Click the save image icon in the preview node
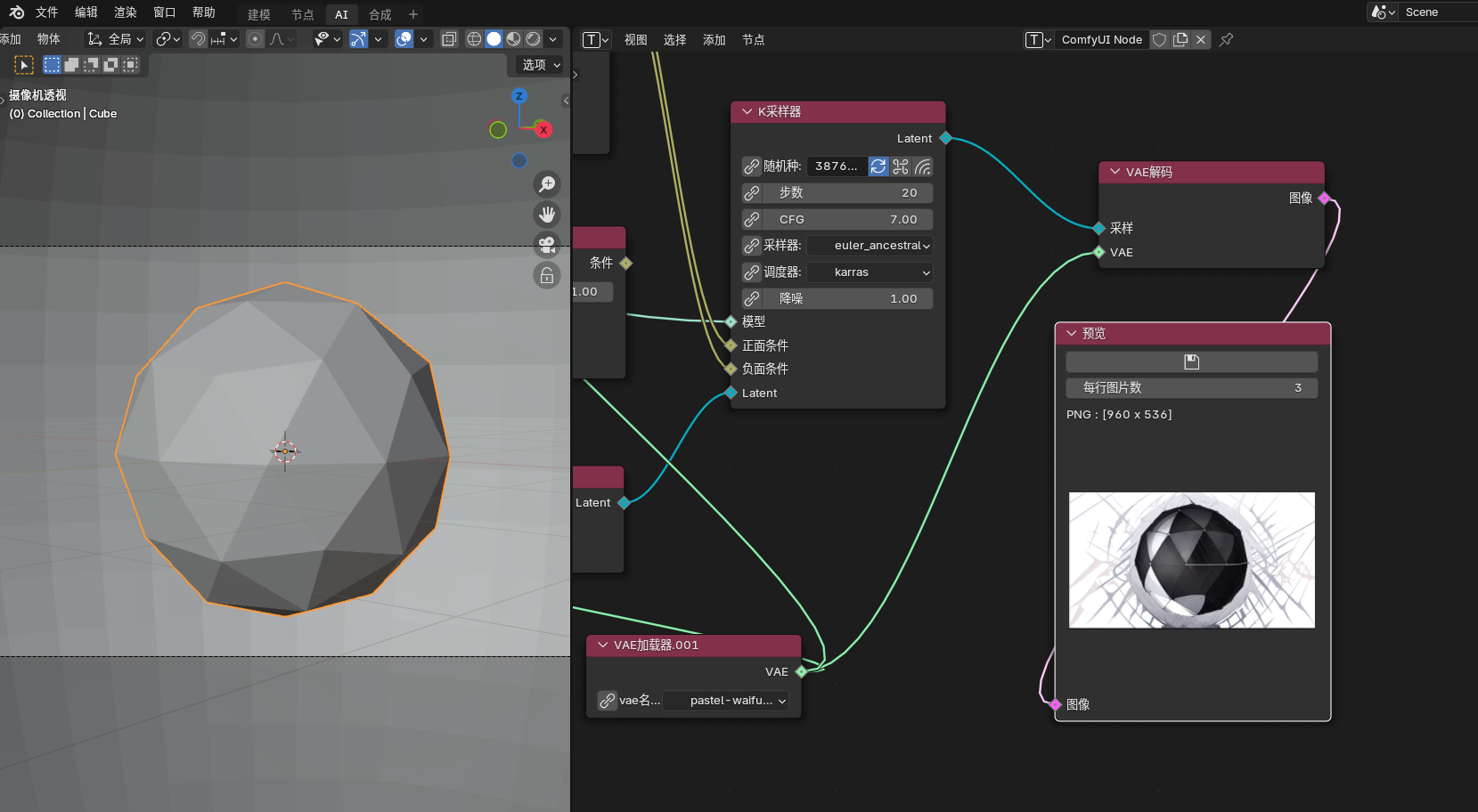The height and width of the screenshot is (812, 1478). [x=1191, y=361]
